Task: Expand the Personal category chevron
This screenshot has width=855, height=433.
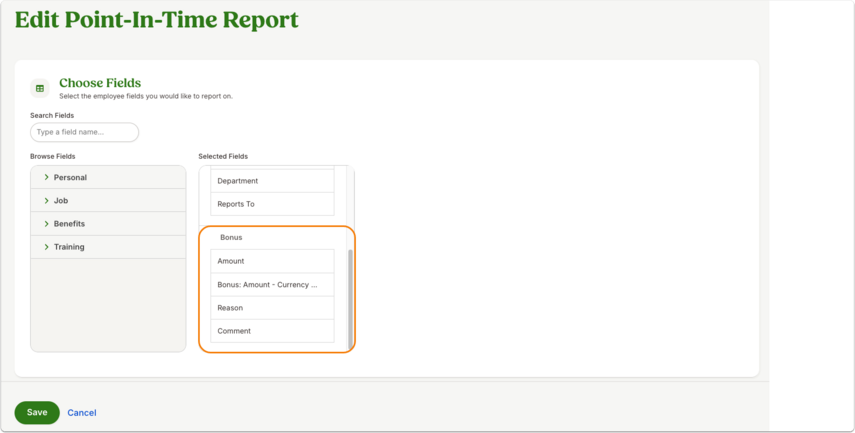Action: pos(46,177)
